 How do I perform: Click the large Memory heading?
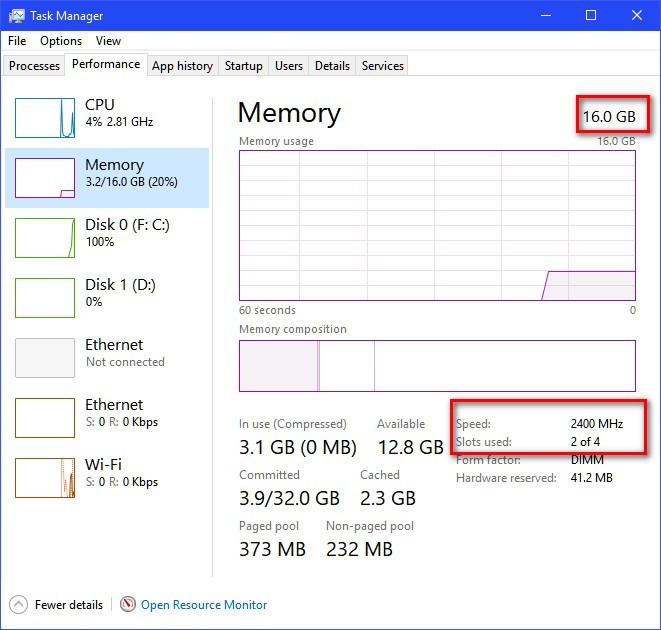289,113
